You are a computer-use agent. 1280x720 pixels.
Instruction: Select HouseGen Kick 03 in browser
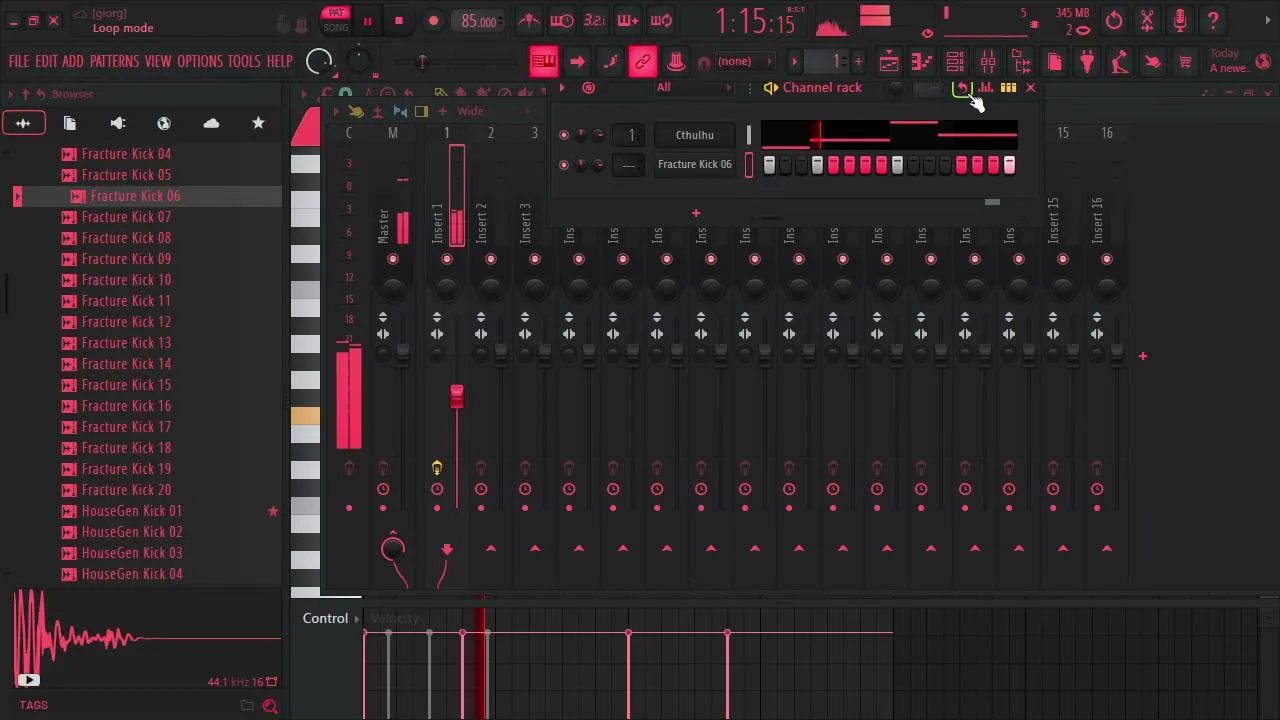click(x=132, y=553)
